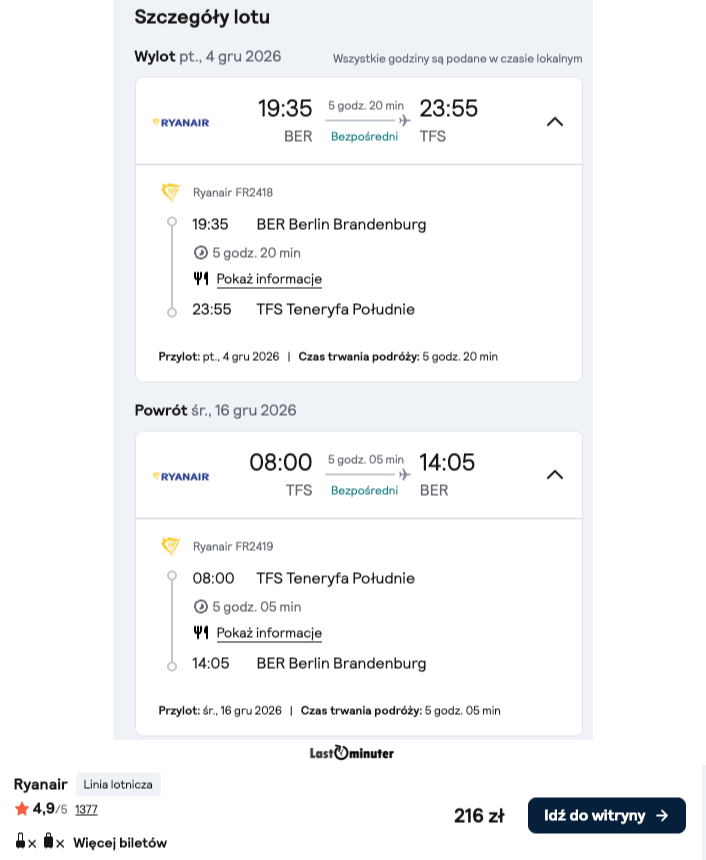Click the Ryanair logo on the return flight
This screenshot has height=860, width=706.
(x=180, y=477)
